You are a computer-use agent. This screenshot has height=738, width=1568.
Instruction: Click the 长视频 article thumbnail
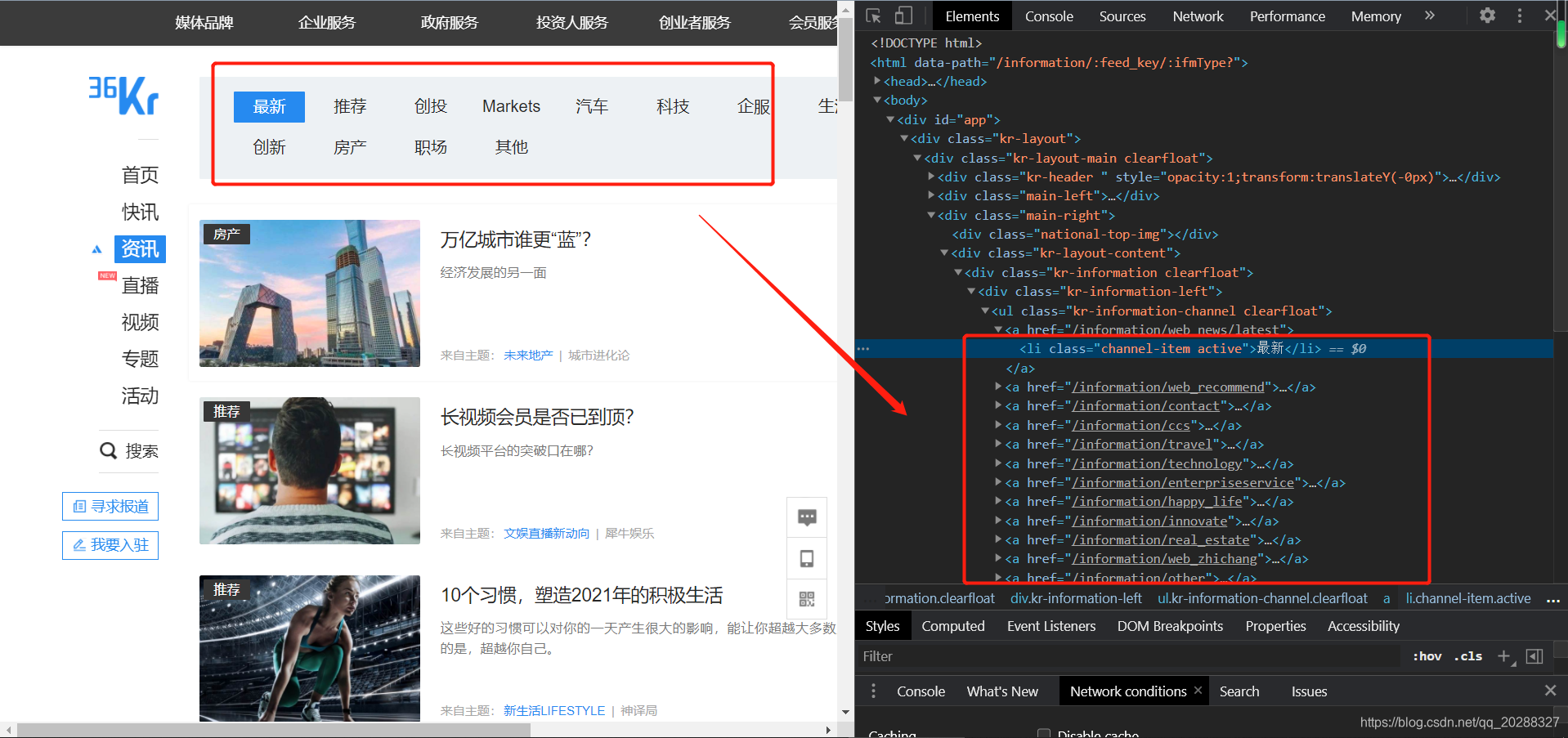pos(310,471)
